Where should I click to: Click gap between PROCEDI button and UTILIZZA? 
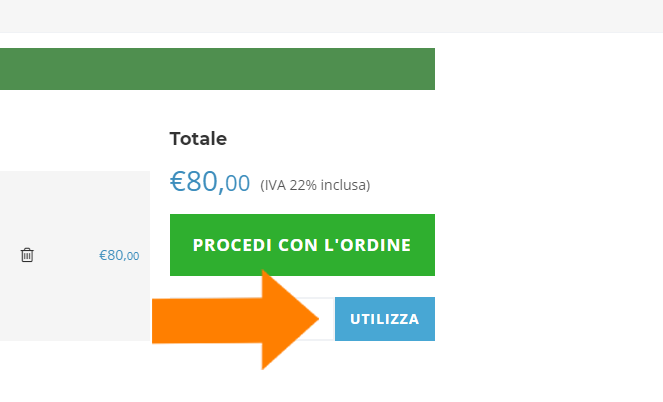click(x=302, y=286)
